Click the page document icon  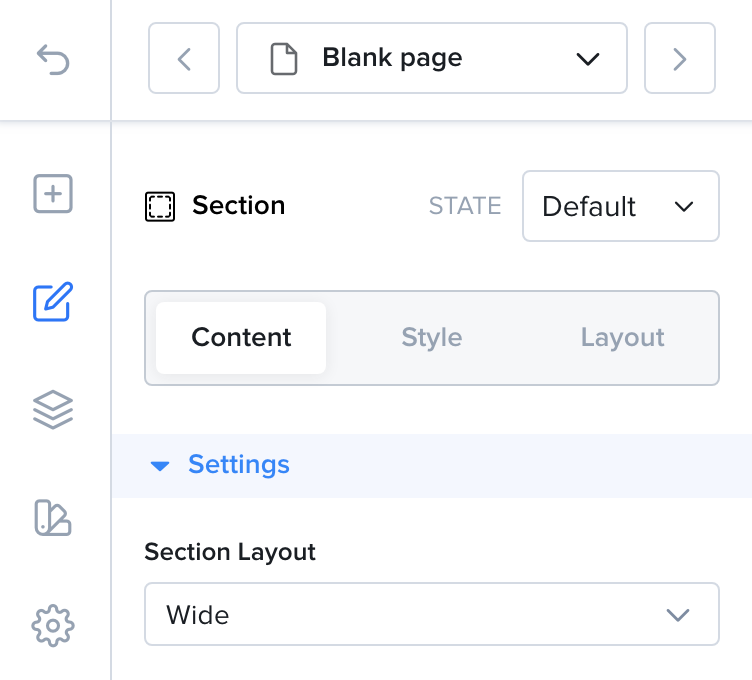point(284,59)
